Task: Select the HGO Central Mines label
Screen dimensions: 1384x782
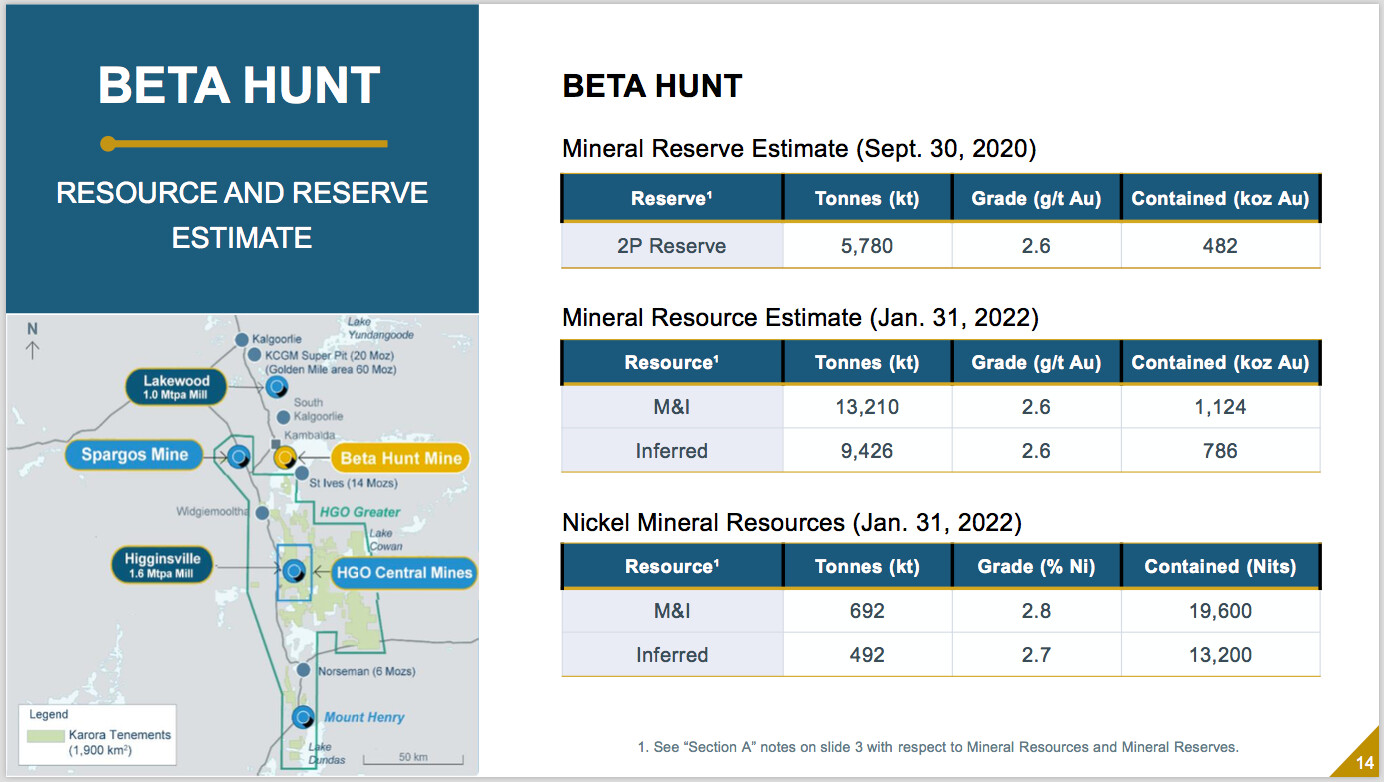Action: pyautogui.click(x=404, y=573)
